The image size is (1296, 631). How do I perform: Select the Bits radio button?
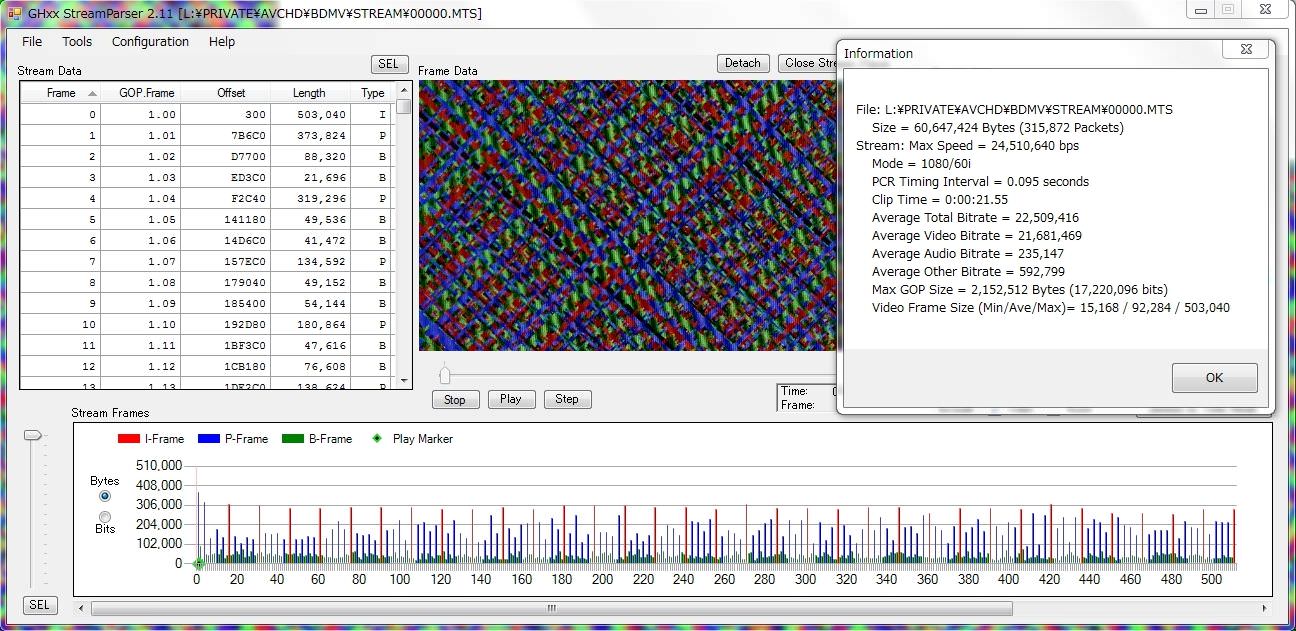tap(105, 516)
